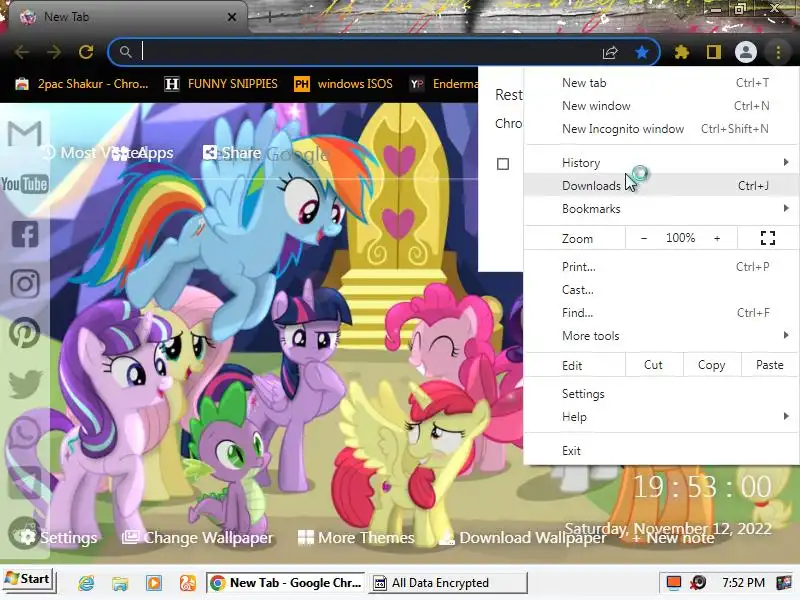Click the browser back arrow
Image resolution: width=800 pixels, height=600 pixels.
point(22,52)
